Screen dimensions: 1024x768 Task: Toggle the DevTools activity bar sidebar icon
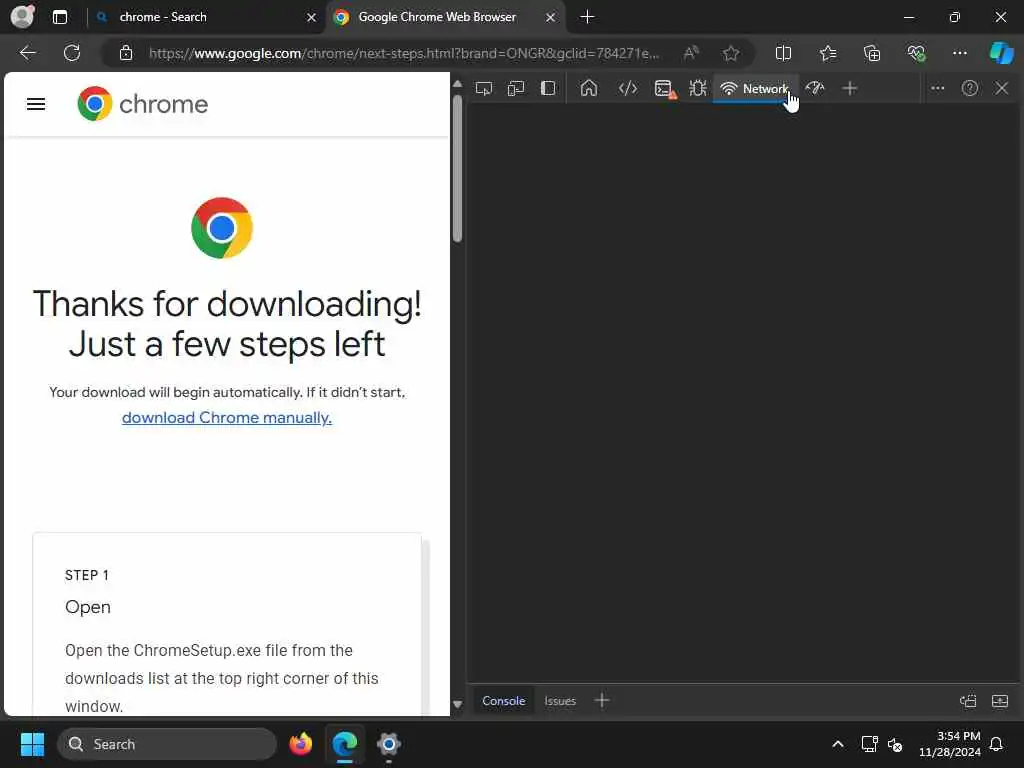pyautogui.click(x=548, y=88)
